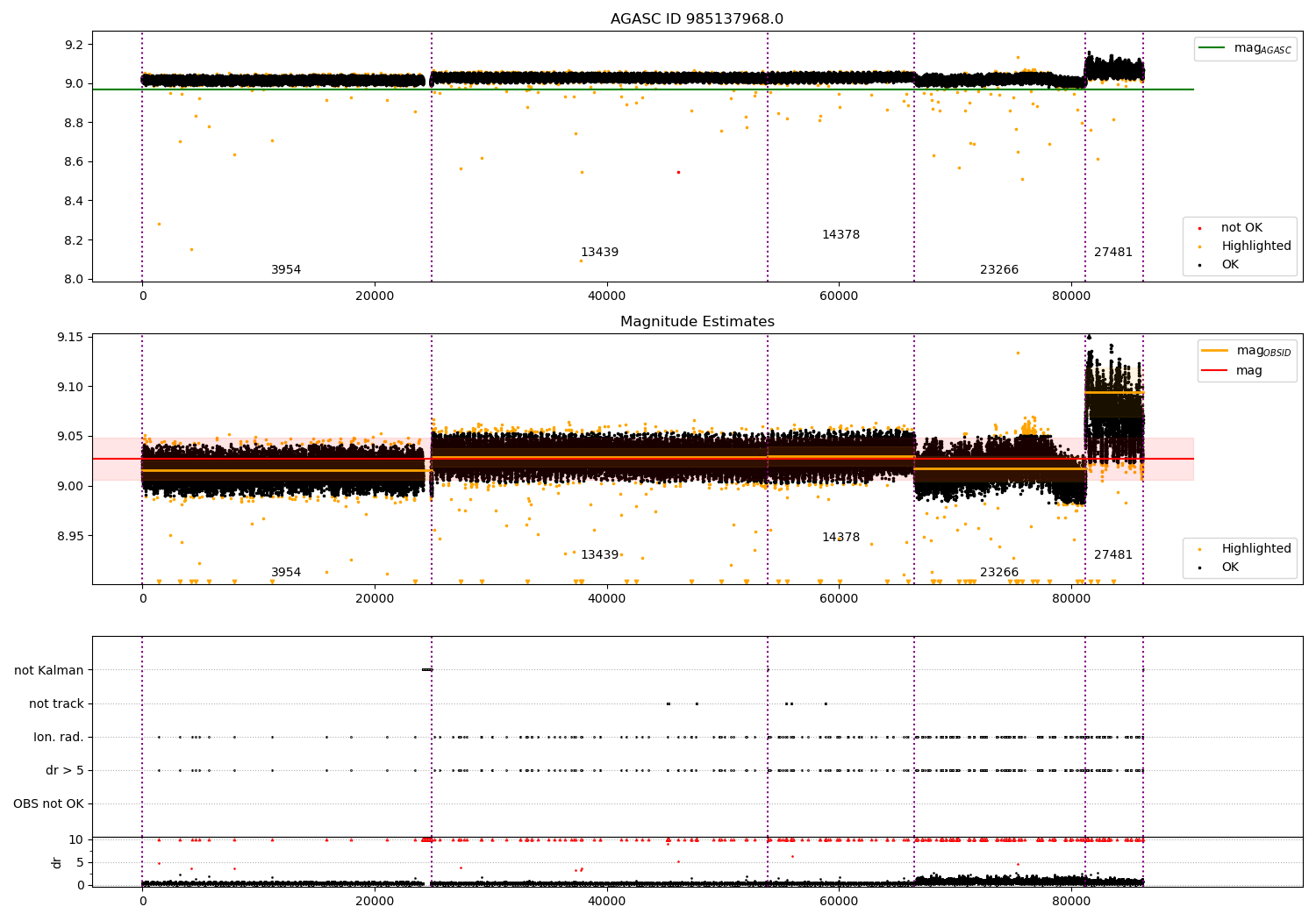Image resolution: width=1316 pixels, height=921 pixels.
Task: Click obsid label 14378 in Magnitude Estimates panel
Action: click(840, 538)
